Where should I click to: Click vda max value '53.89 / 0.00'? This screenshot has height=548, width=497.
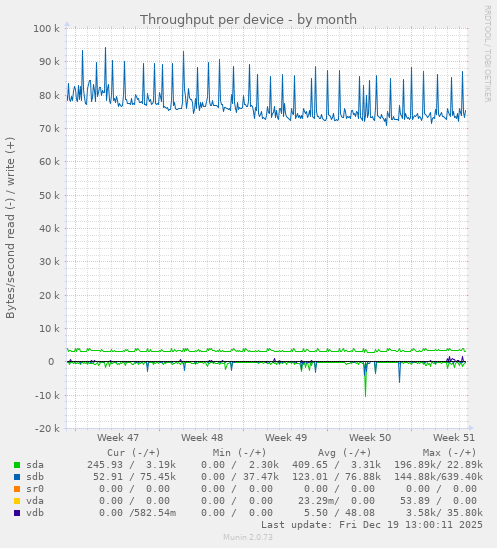pyautogui.click(x=438, y=500)
